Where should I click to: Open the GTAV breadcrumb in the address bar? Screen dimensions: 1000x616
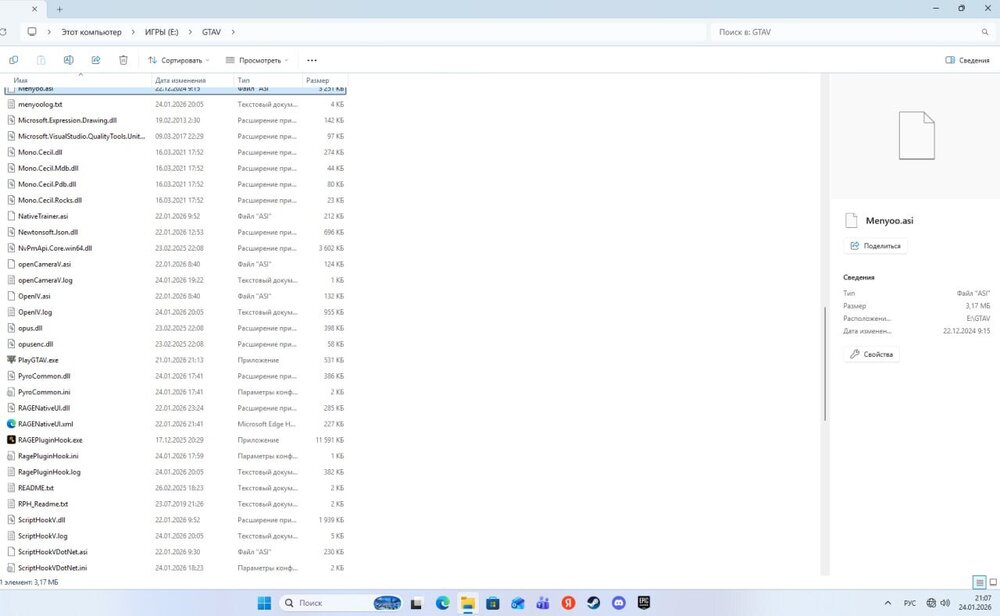point(211,31)
